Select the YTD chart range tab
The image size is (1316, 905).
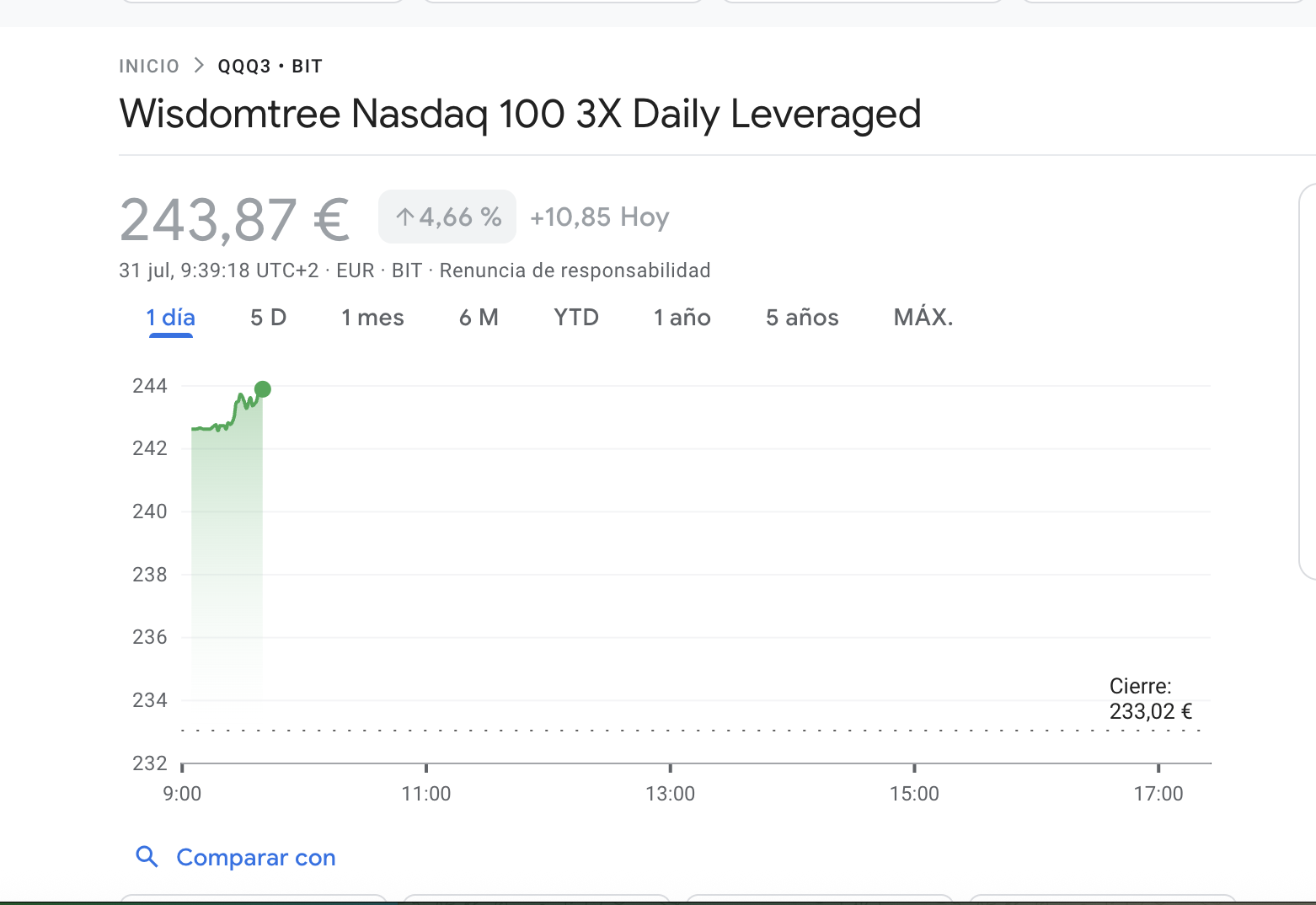tap(576, 318)
